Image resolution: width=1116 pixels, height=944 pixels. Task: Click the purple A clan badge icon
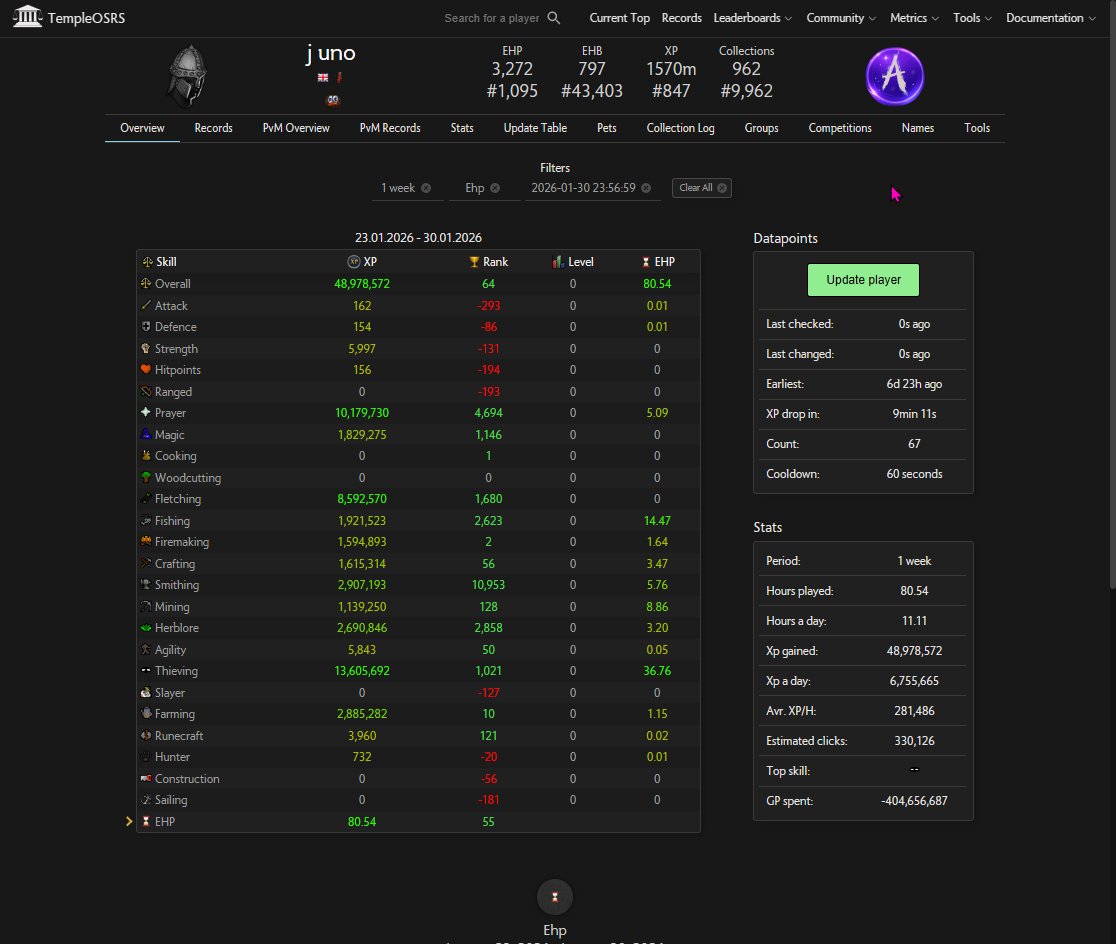point(895,76)
